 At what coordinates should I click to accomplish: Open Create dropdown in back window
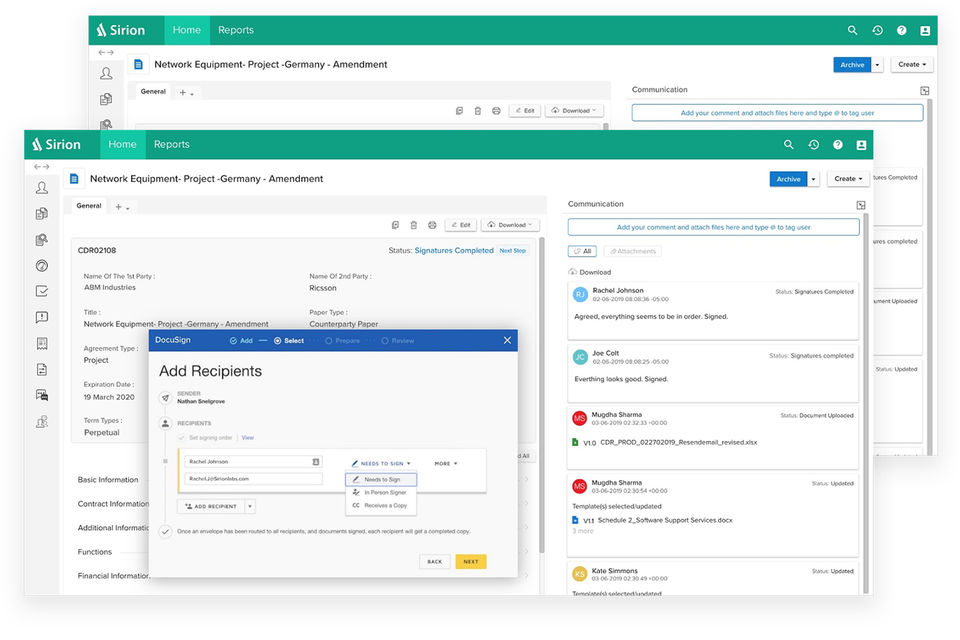912,64
